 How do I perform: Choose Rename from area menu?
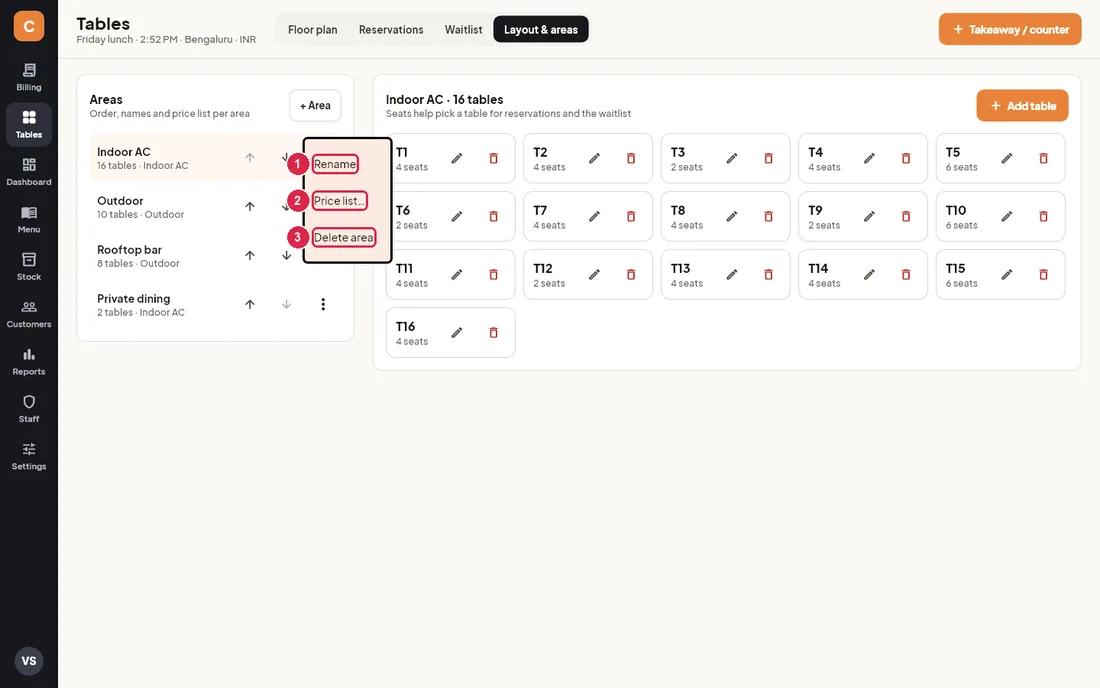point(335,164)
